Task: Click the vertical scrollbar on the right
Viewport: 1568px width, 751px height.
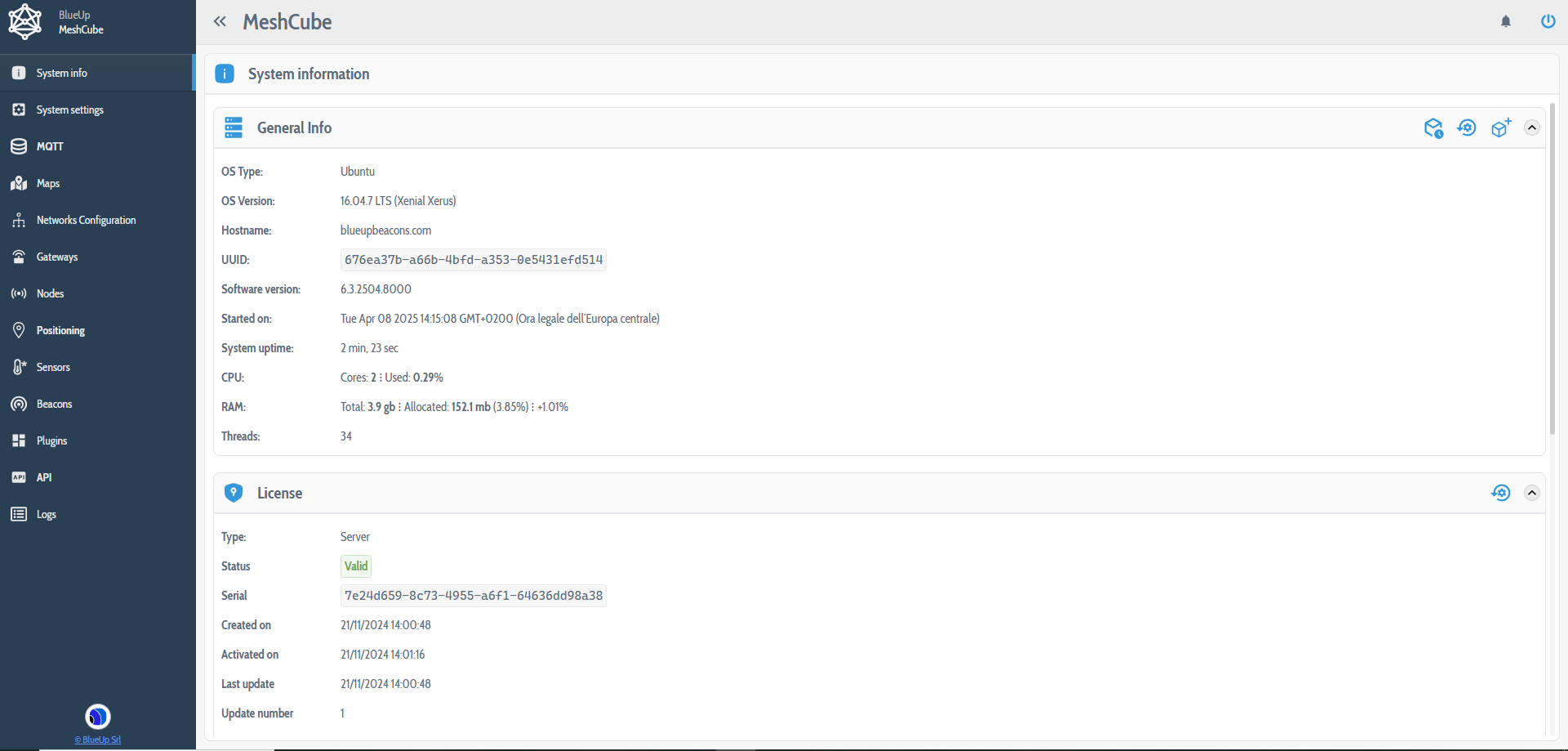Action: click(x=1552, y=270)
